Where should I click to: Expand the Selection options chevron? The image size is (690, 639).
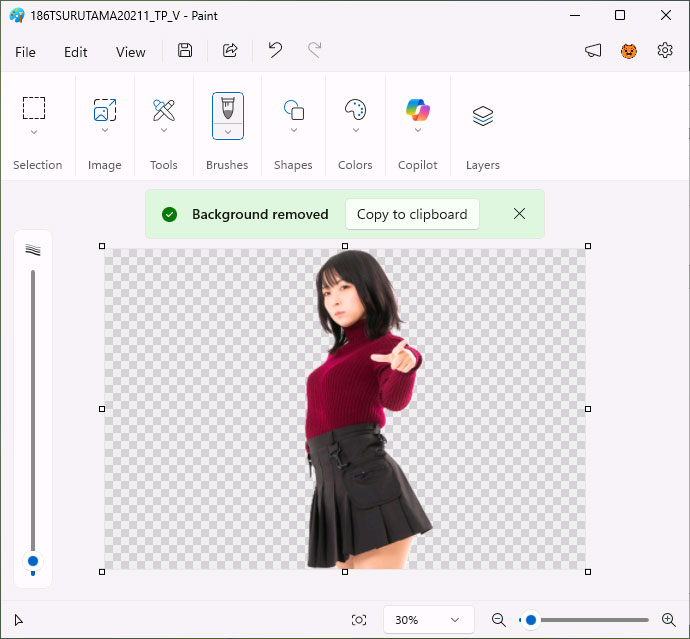pyautogui.click(x=34, y=132)
